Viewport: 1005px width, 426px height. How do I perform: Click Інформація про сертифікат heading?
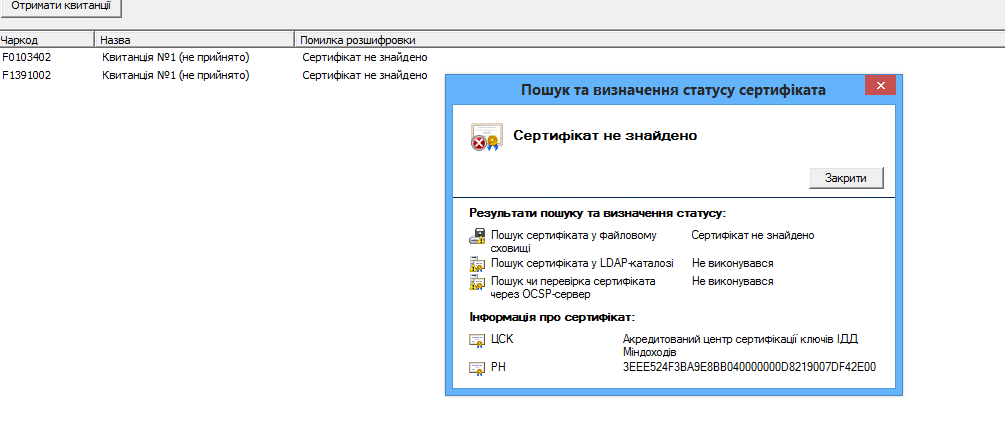click(552, 317)
